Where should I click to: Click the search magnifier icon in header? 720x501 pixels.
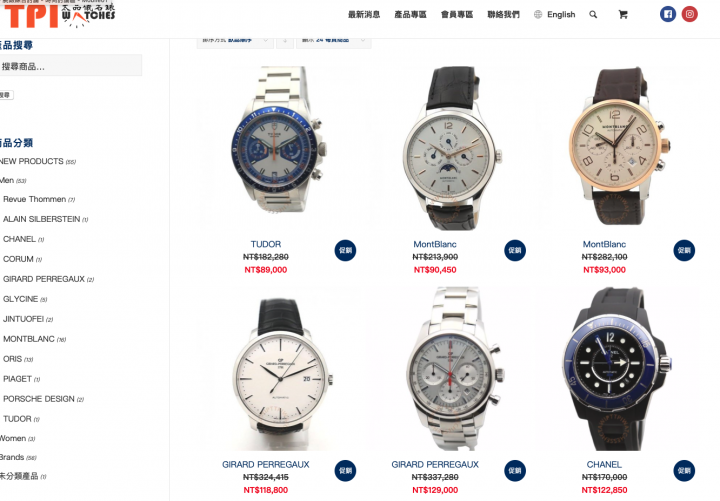point(593,15)
